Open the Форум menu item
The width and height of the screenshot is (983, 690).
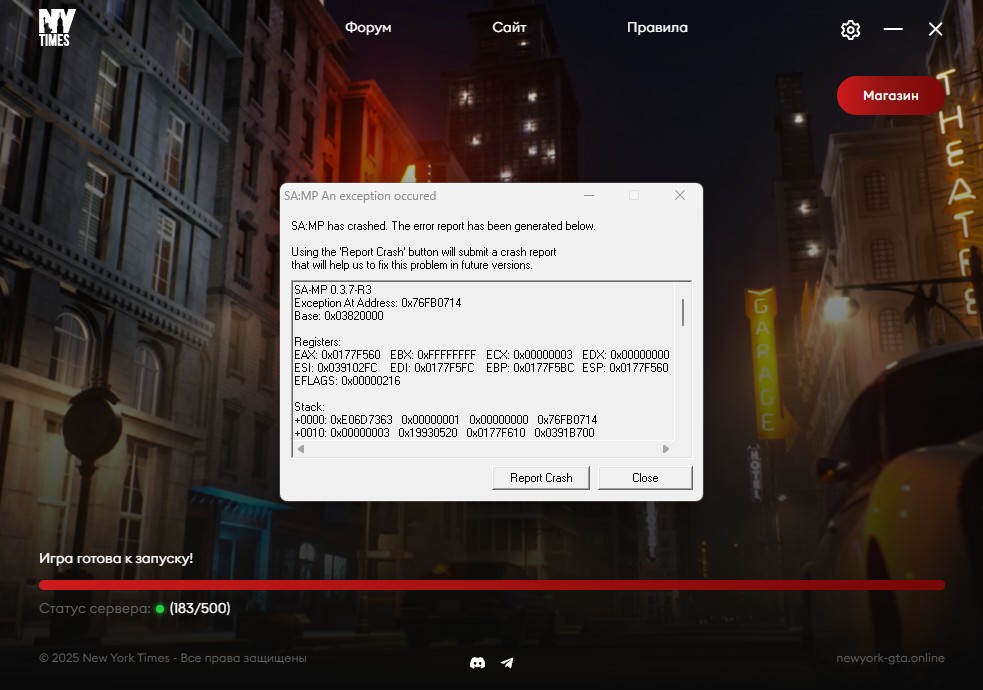click(x=368, y=28)
